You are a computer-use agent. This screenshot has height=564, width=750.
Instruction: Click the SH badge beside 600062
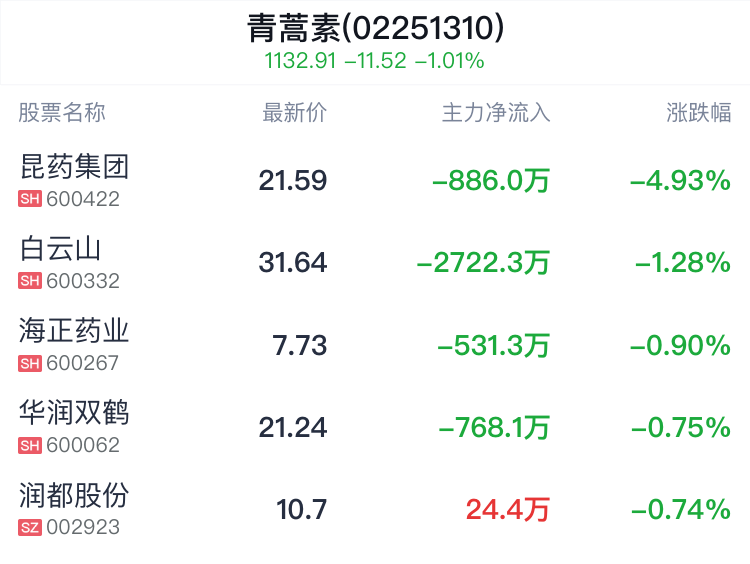click(x=30, y=446)
